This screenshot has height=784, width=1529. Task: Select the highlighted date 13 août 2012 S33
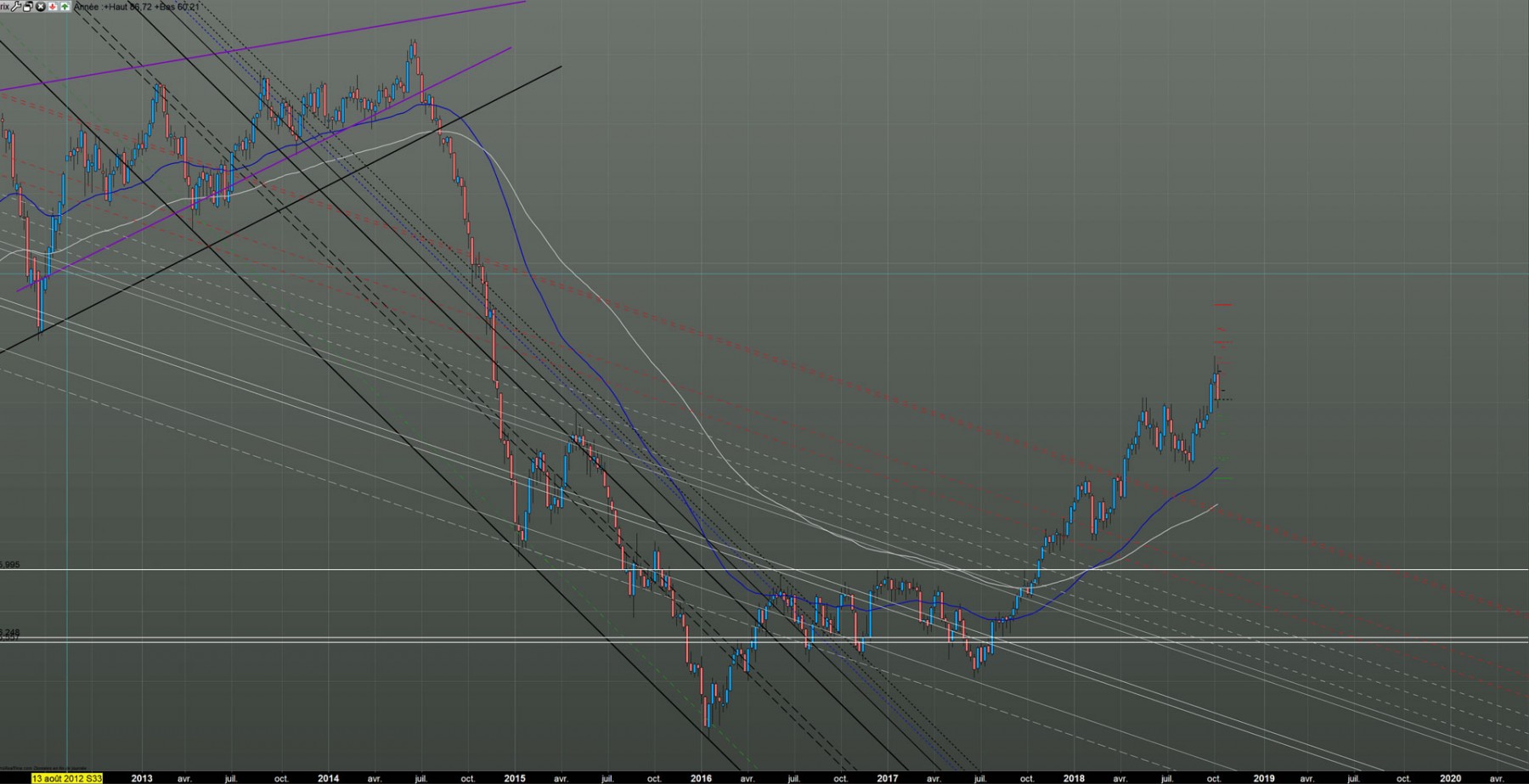point(68,778)
